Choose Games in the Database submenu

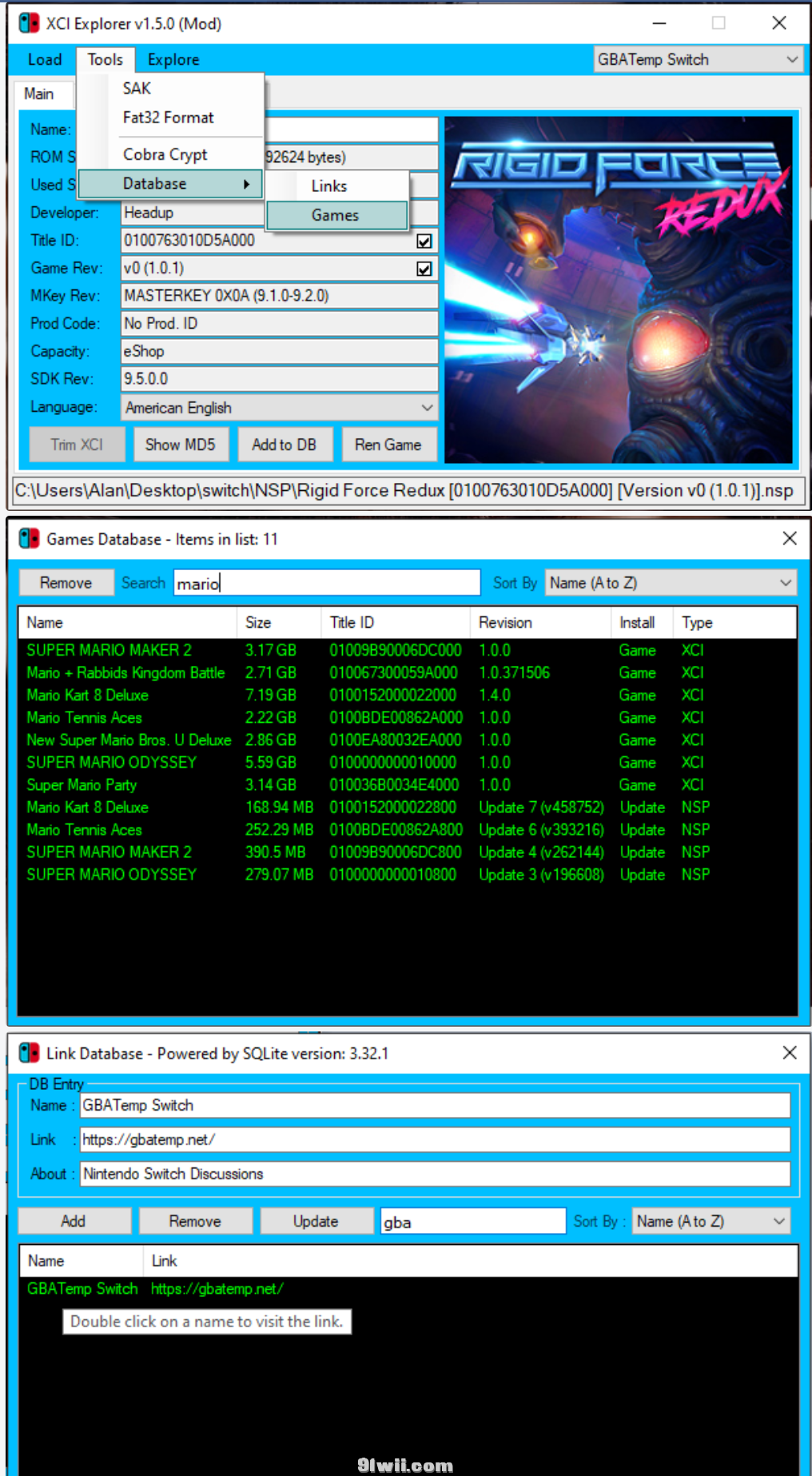pyautogui.click(x=337, y=215)
